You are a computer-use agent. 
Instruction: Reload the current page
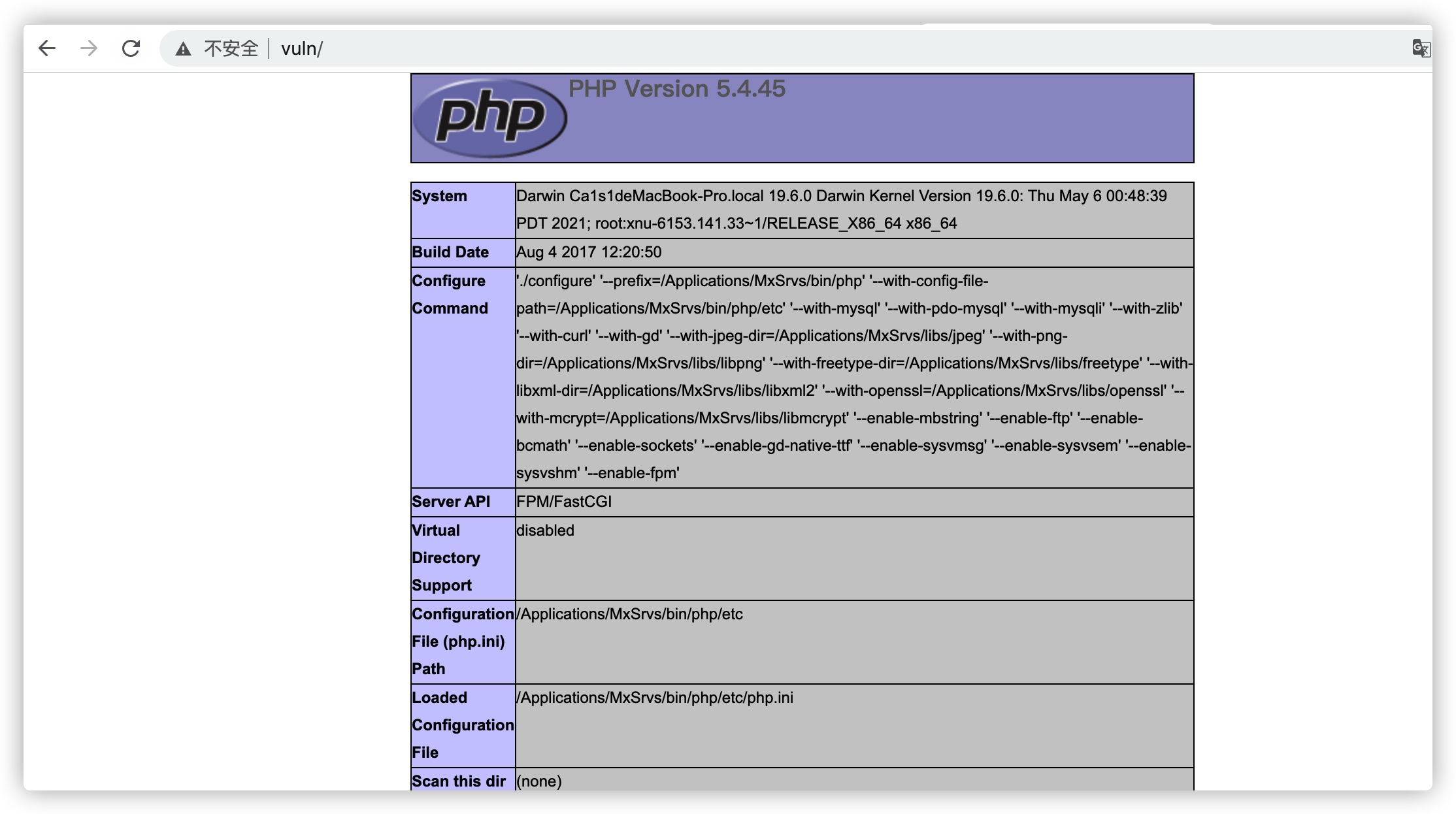131,48
